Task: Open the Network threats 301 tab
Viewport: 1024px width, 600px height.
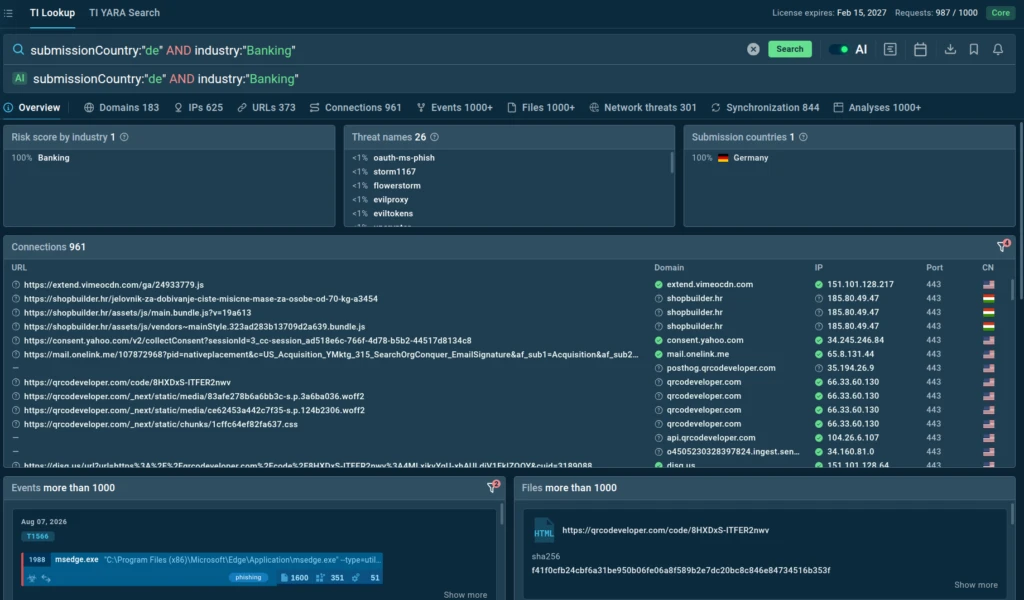Action: pyautogui.click(x=643, y=108)
